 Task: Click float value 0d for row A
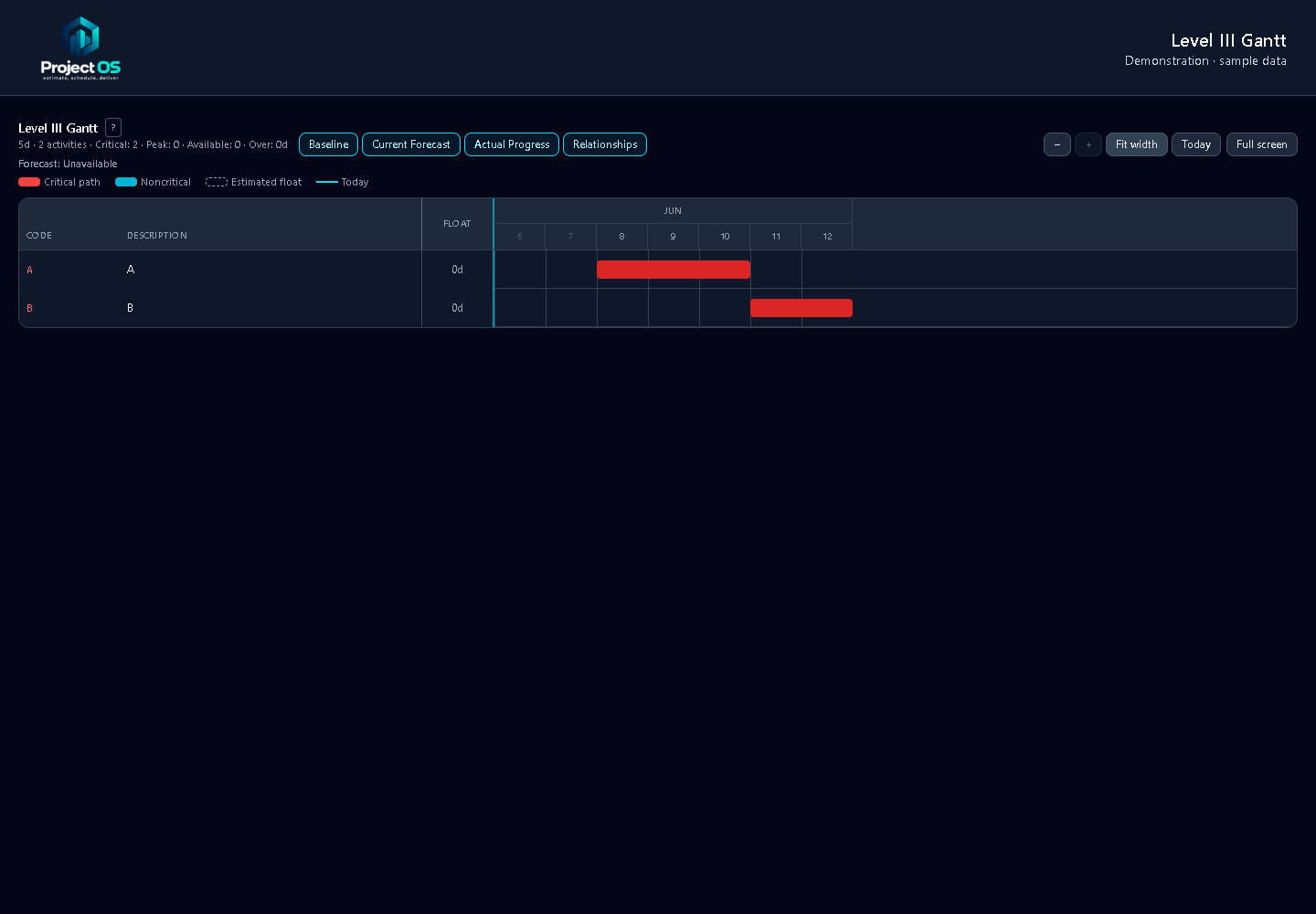click(x=457, y=270)
